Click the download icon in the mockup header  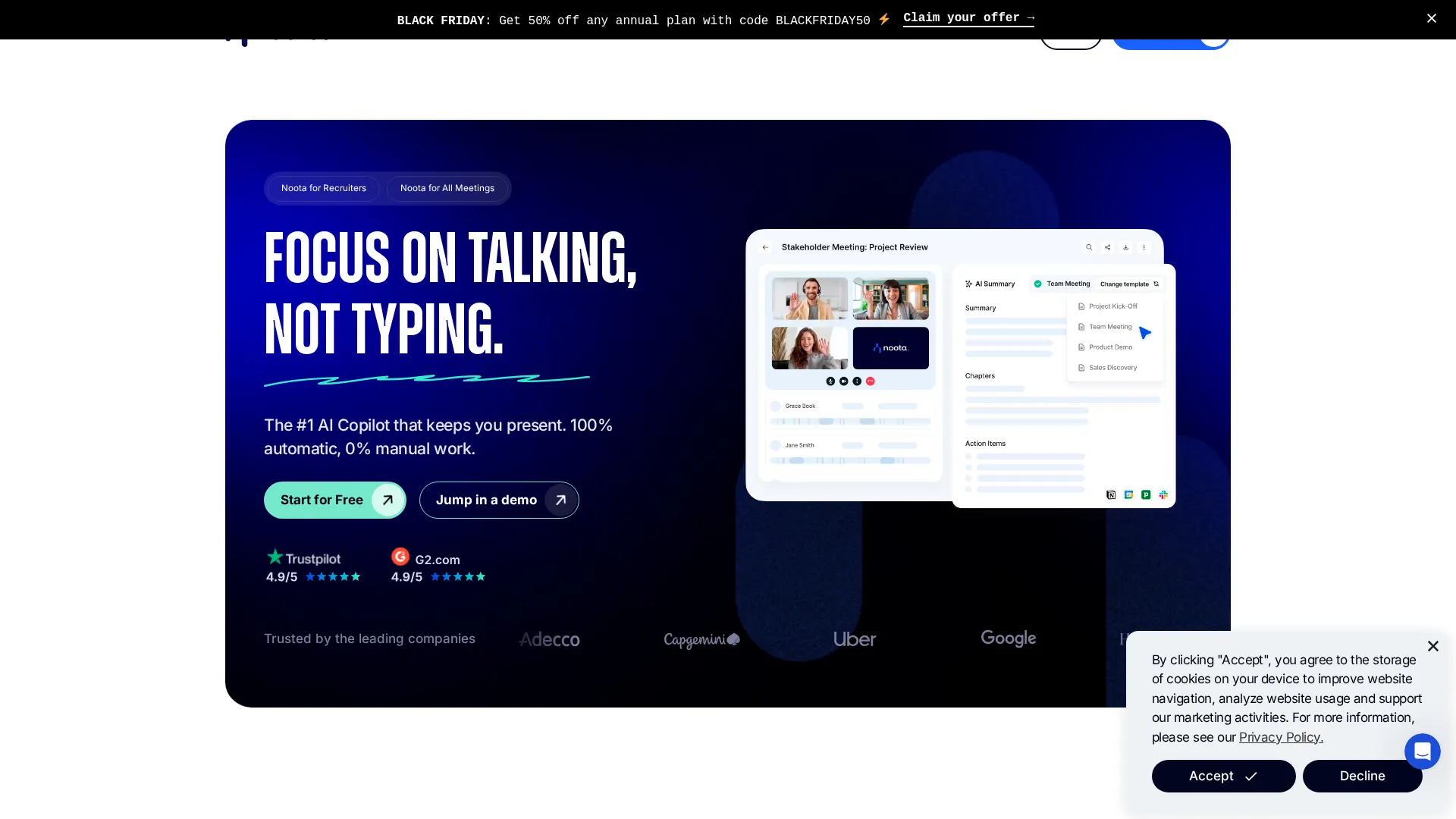(x=1125, y=247)
